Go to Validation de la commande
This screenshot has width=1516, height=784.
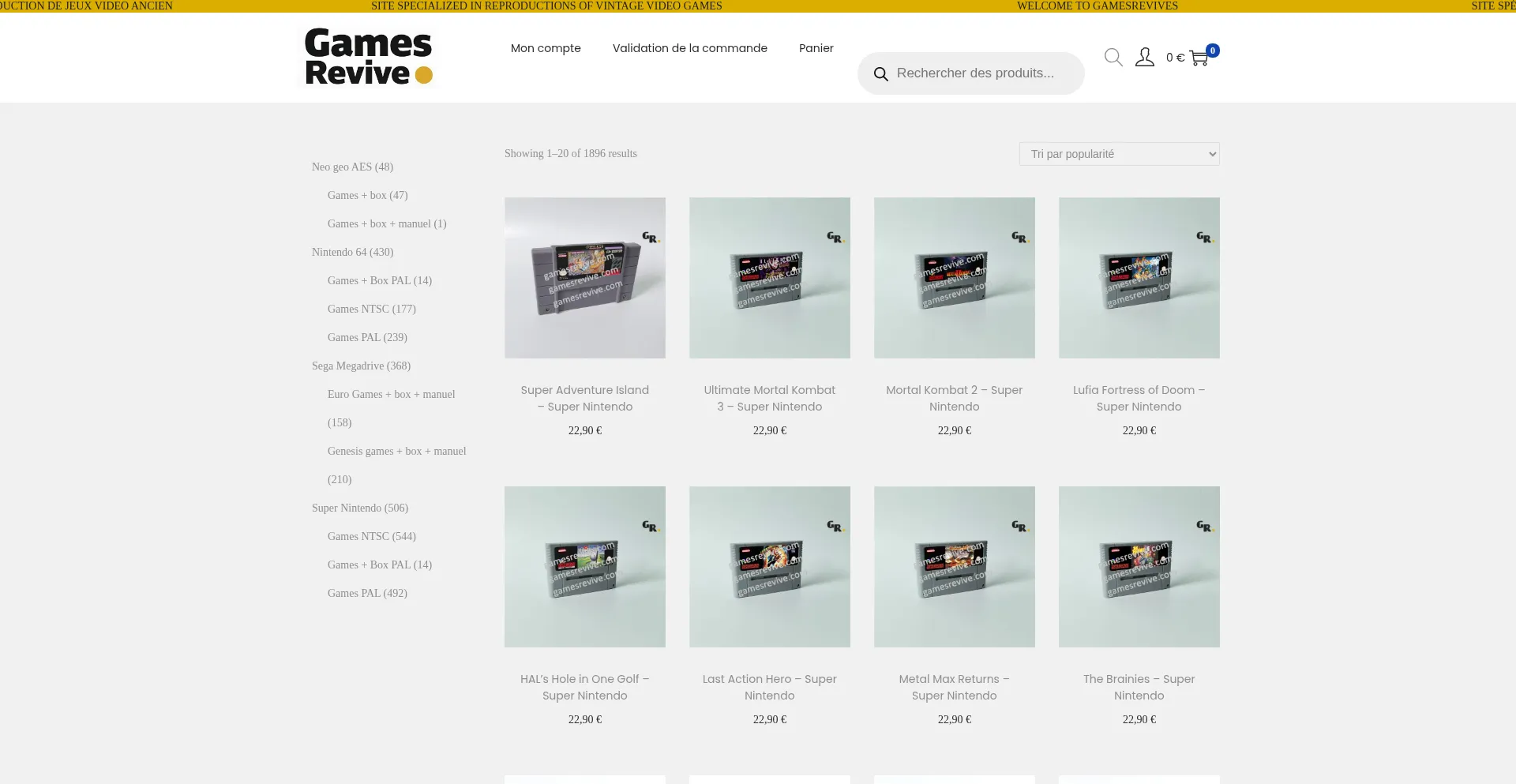point(689,48)
